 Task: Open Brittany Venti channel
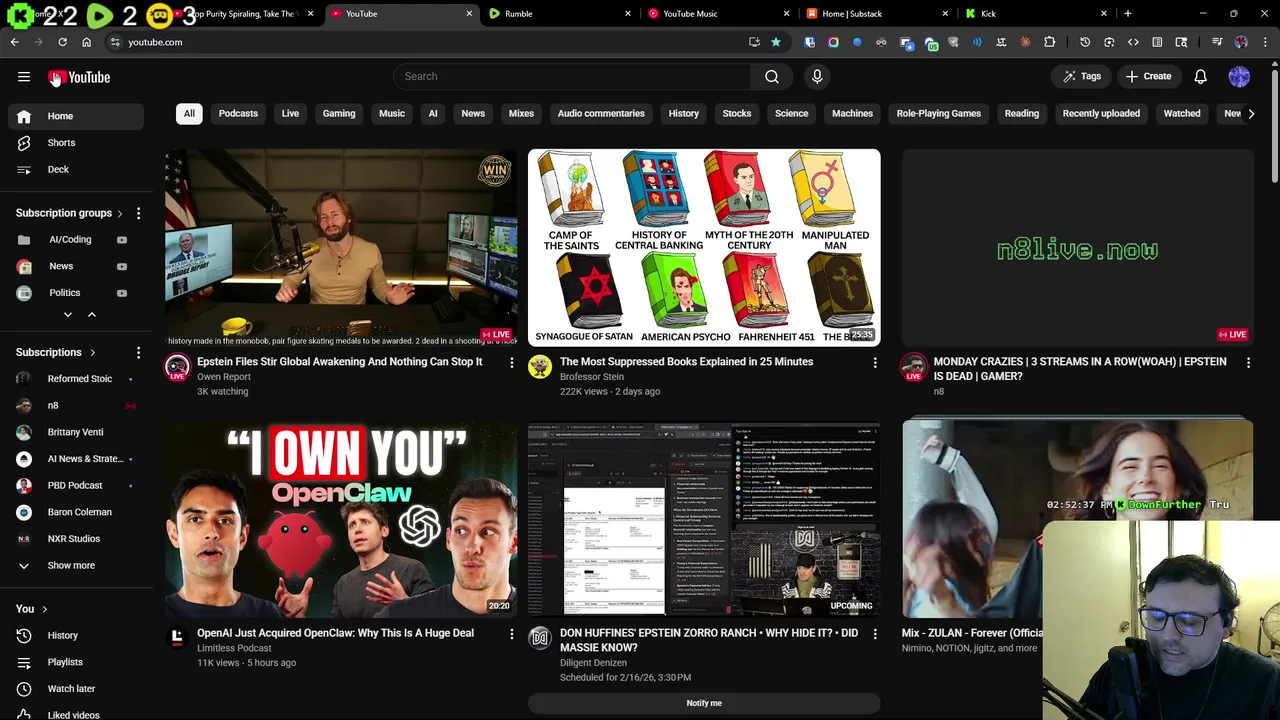76,432
